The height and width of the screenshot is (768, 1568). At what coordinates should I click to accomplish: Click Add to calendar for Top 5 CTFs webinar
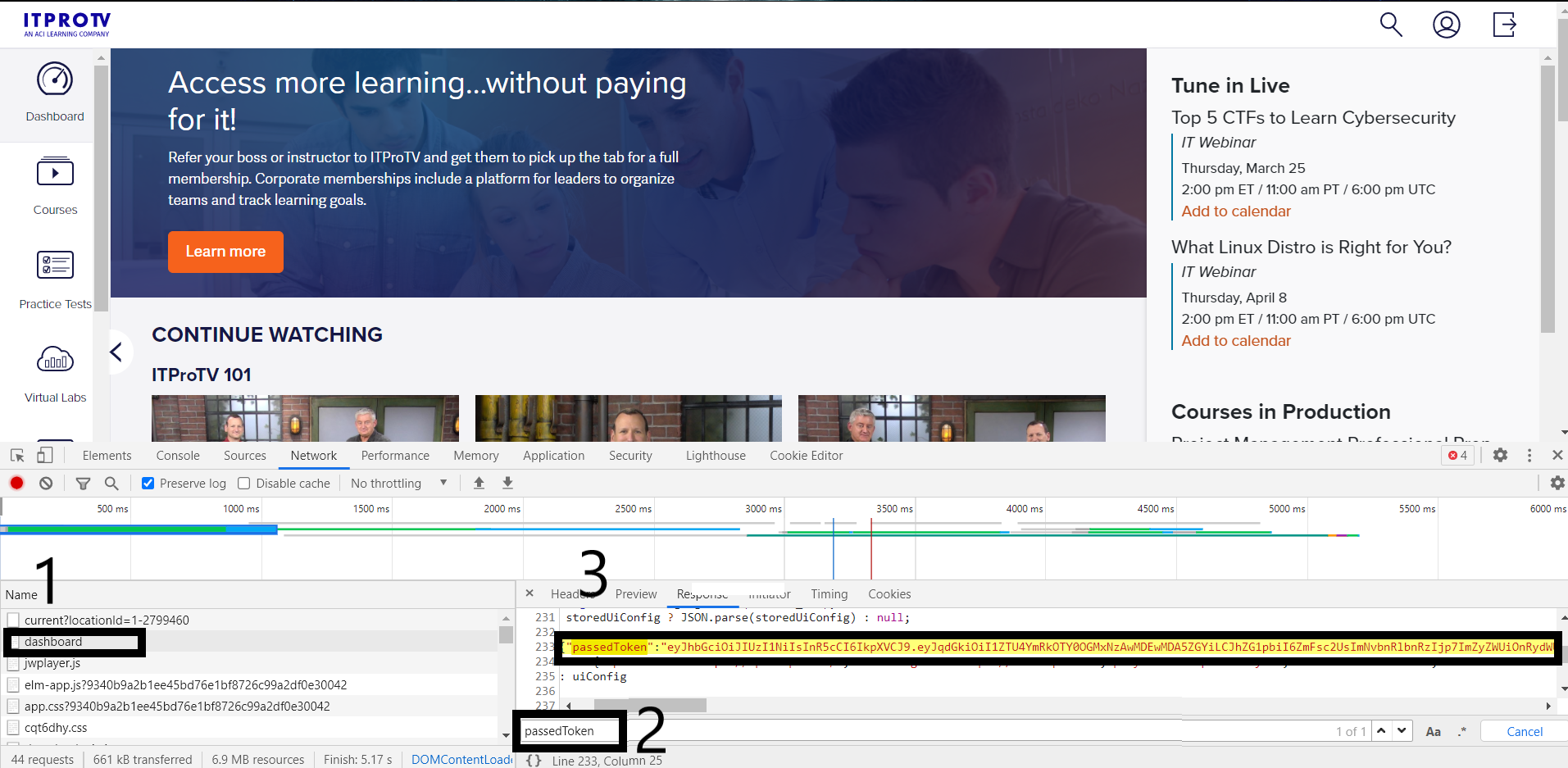point(1236,211)
